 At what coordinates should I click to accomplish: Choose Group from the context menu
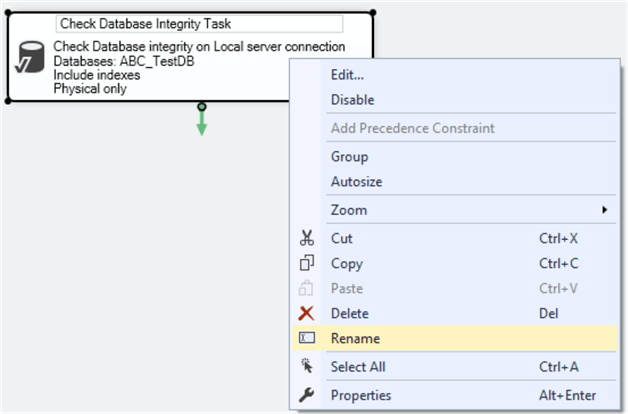coord(349,157)
